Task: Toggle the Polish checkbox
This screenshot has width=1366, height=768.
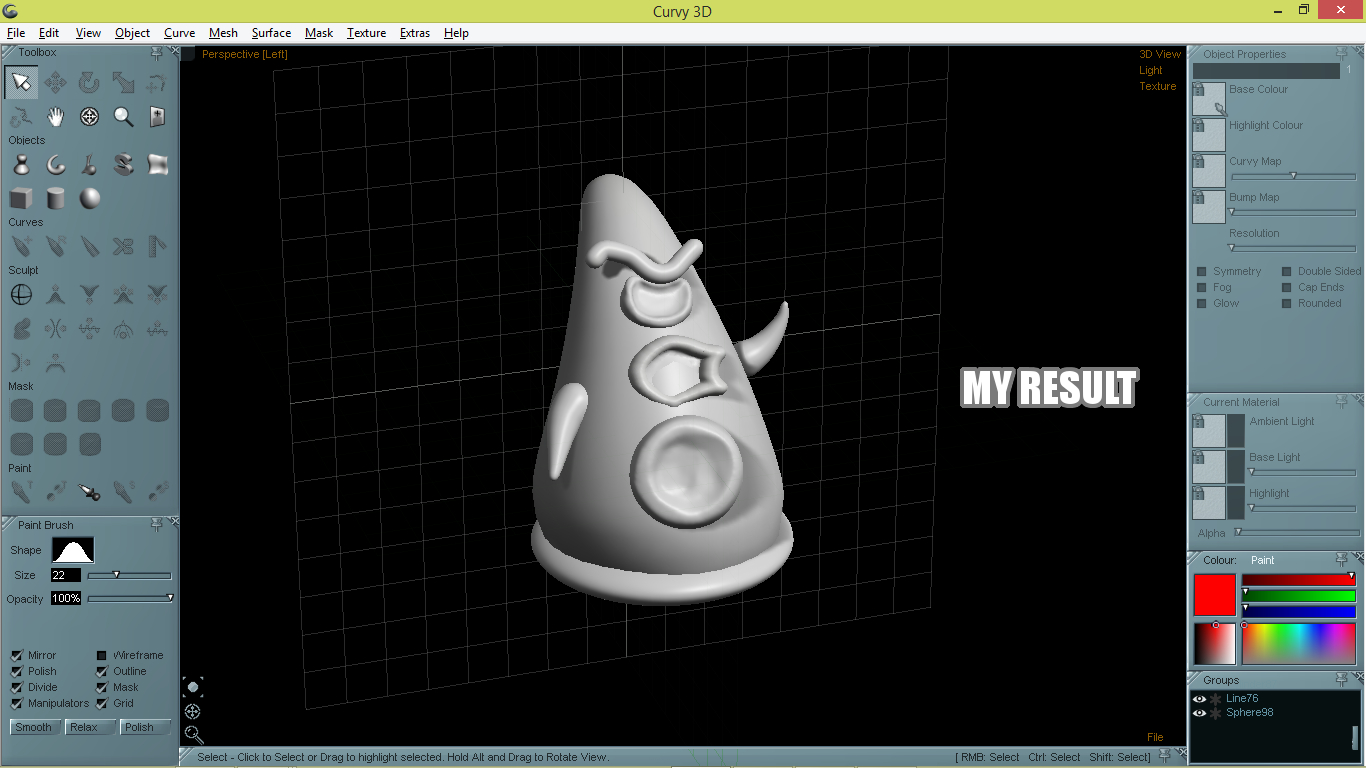Action: coord(17,671)
